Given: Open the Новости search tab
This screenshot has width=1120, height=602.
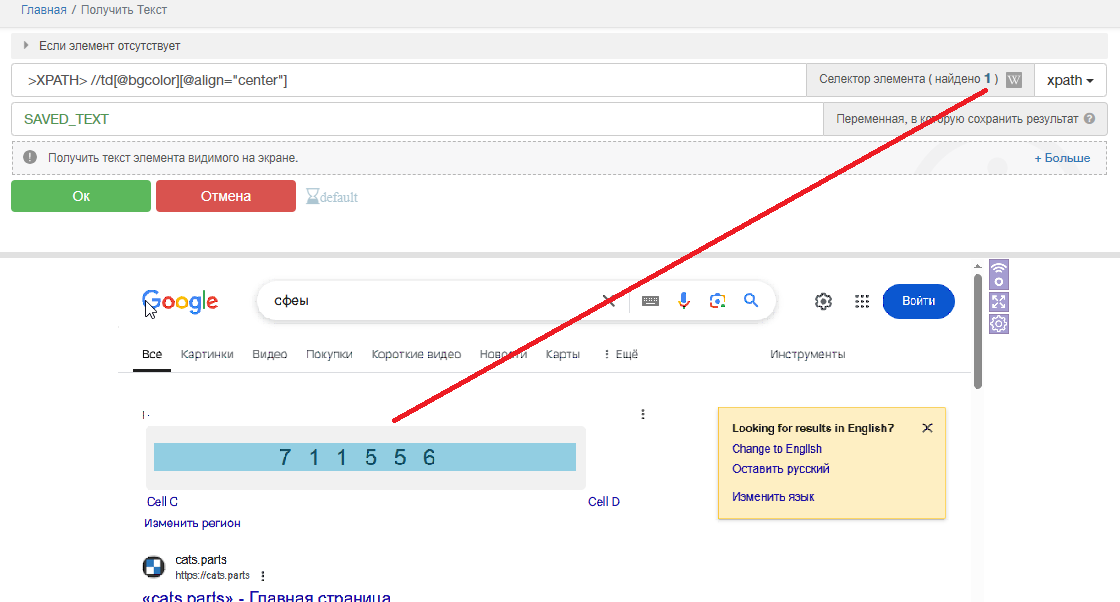Looking at the screenshot, I should [503, 354].
